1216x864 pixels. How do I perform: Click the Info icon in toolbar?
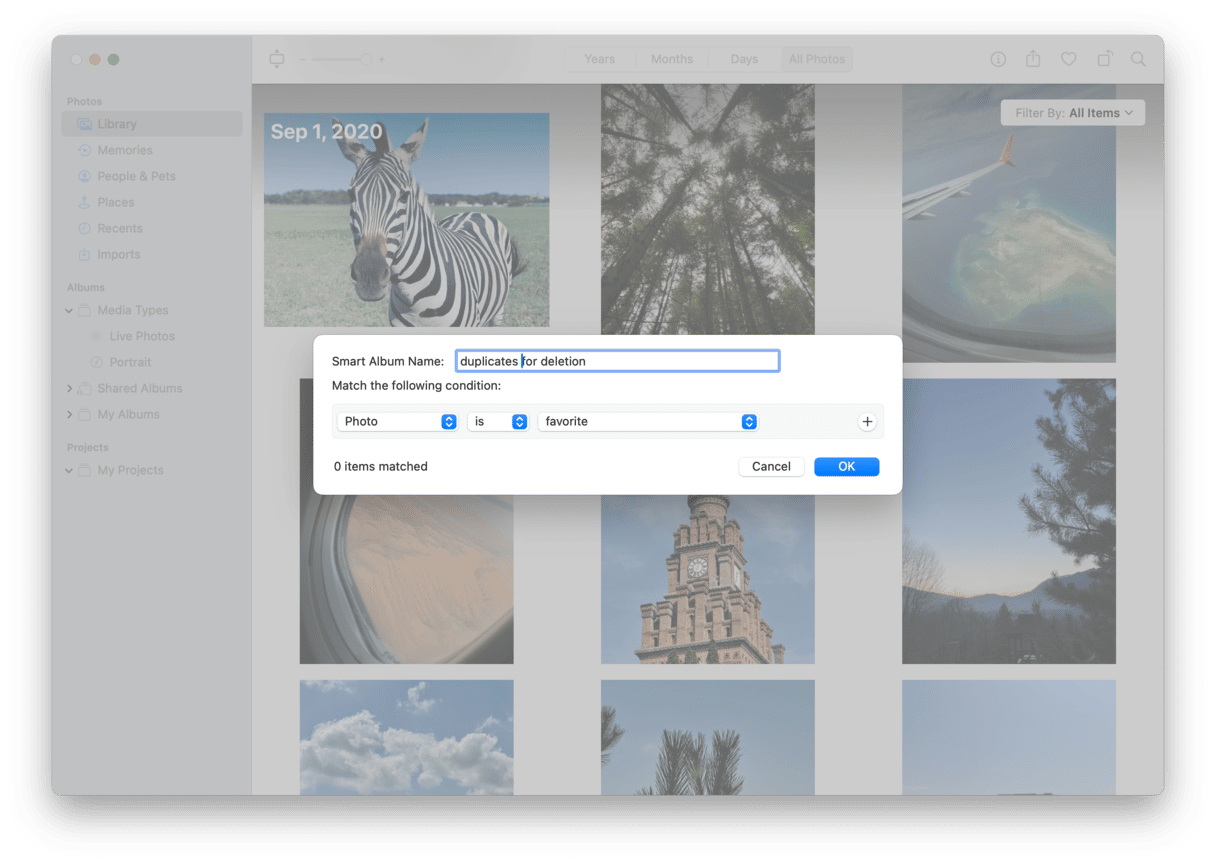click(997, 59)
